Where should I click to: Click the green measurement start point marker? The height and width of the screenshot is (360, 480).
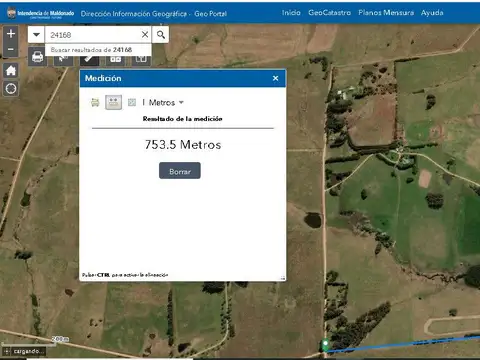pyautogui.click(x=325, y=344)
